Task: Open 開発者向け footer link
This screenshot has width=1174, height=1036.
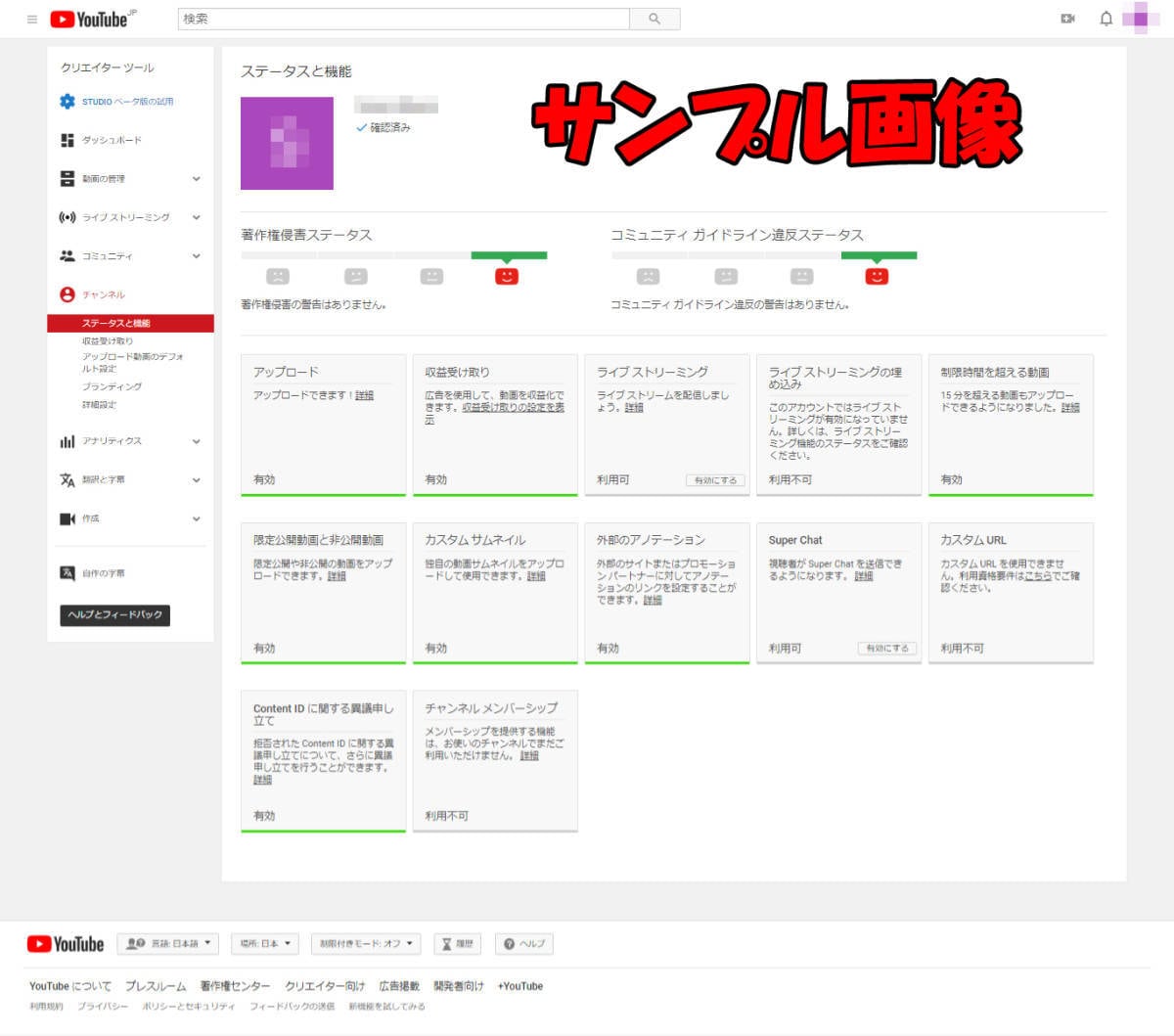Action: [459, 986]
